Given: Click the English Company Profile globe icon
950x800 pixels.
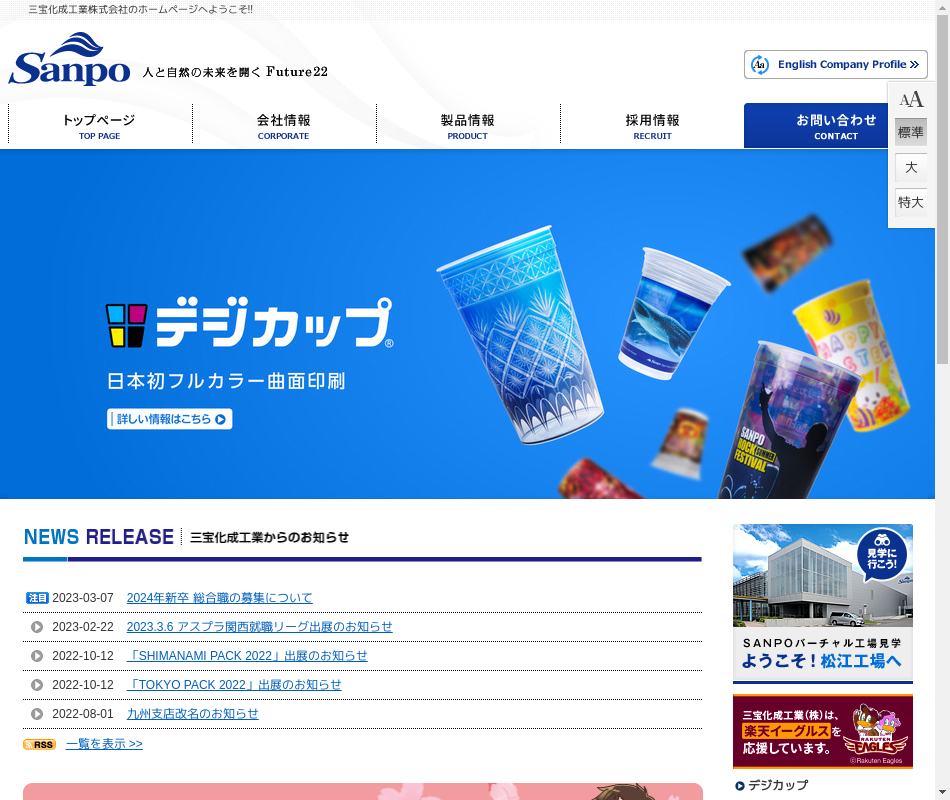Looking at the screenshot, I should click(760, 65).
